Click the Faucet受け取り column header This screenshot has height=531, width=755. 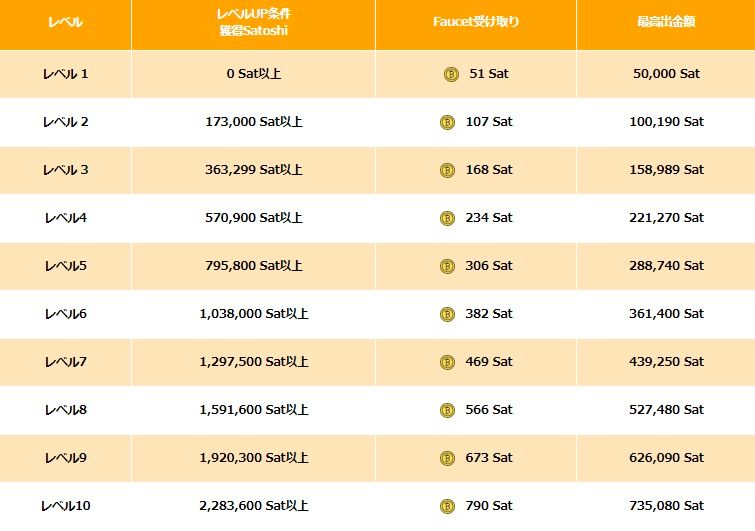click(475, 22)
